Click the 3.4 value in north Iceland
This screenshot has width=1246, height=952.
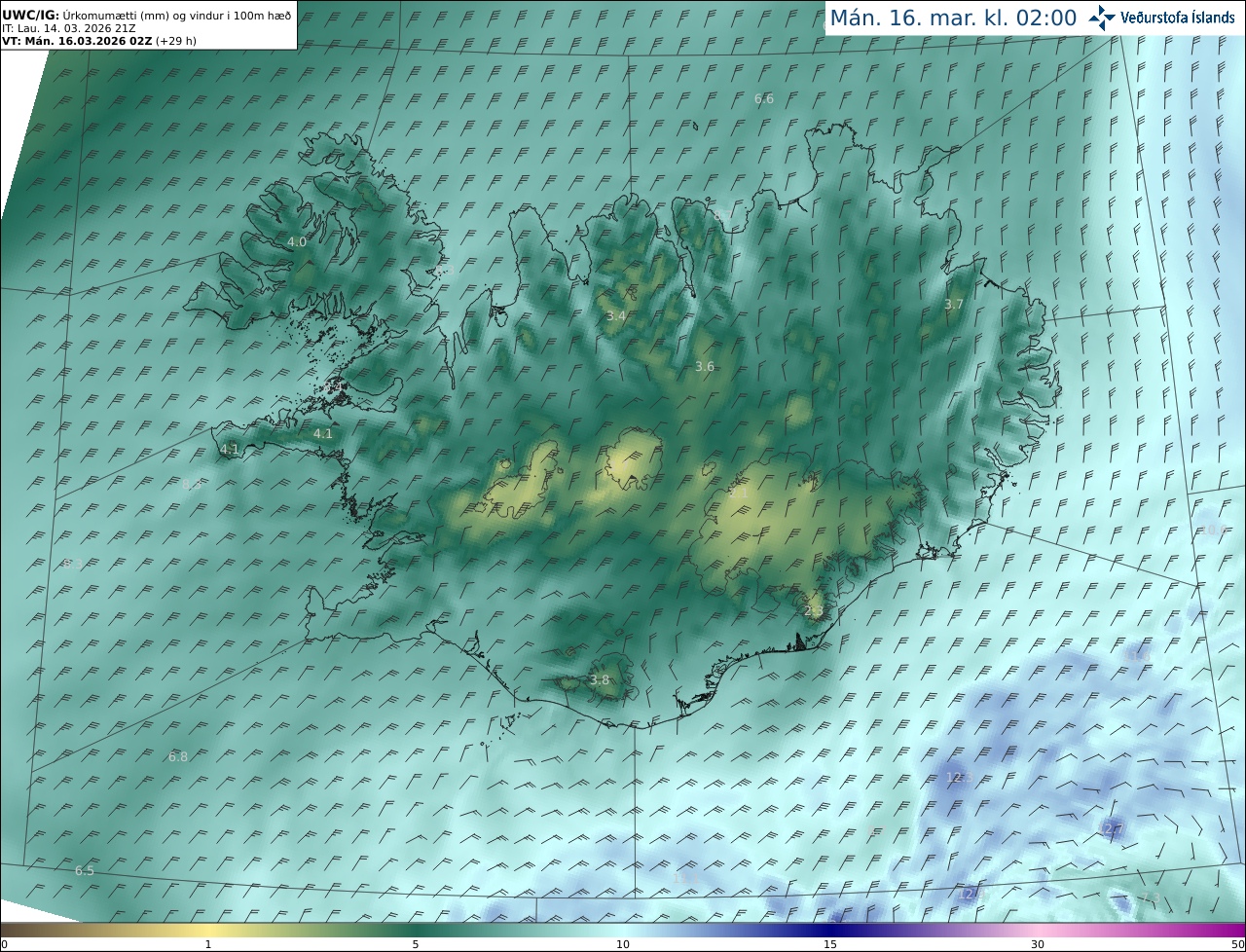pyautogui.click(x=616, y=316)
